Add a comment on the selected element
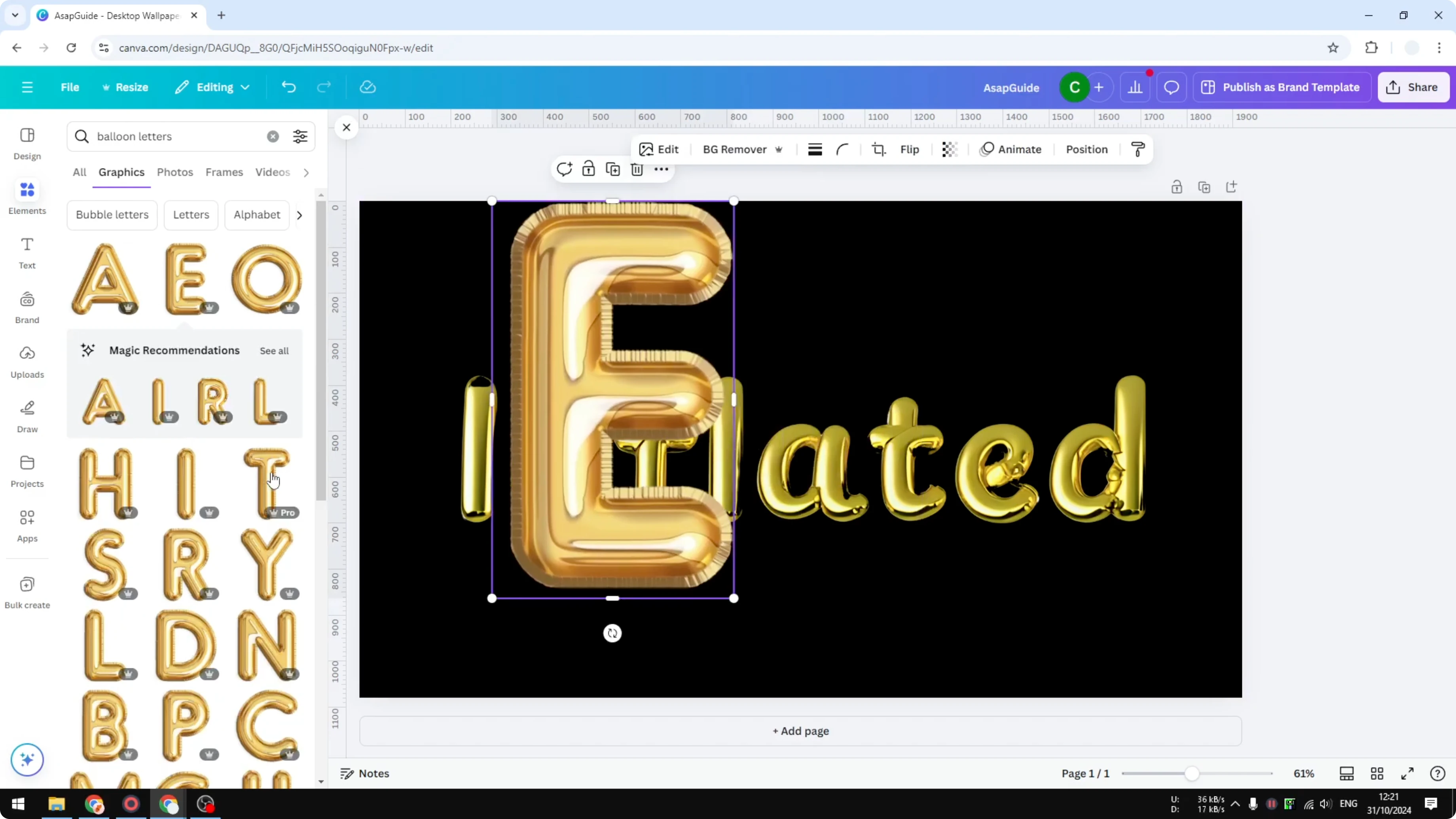The height and width of the screenshot is (819, 1456). coord(563,169)
